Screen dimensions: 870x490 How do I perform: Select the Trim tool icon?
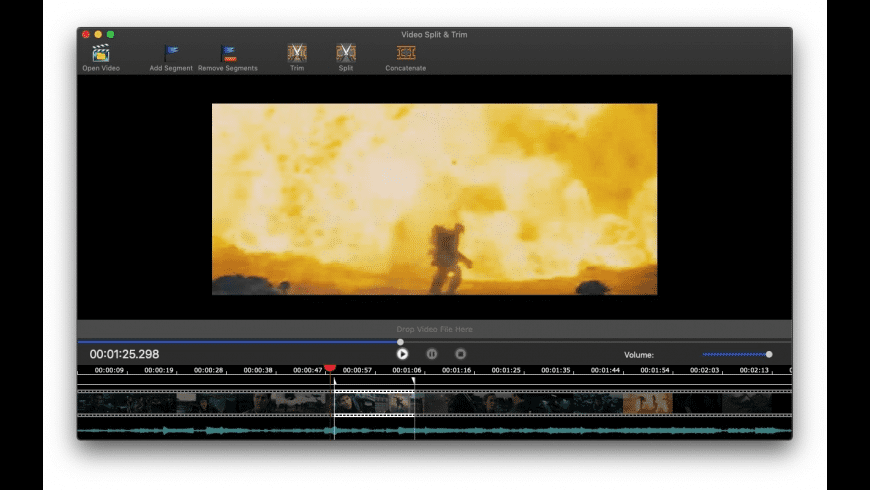pos(297,54)
